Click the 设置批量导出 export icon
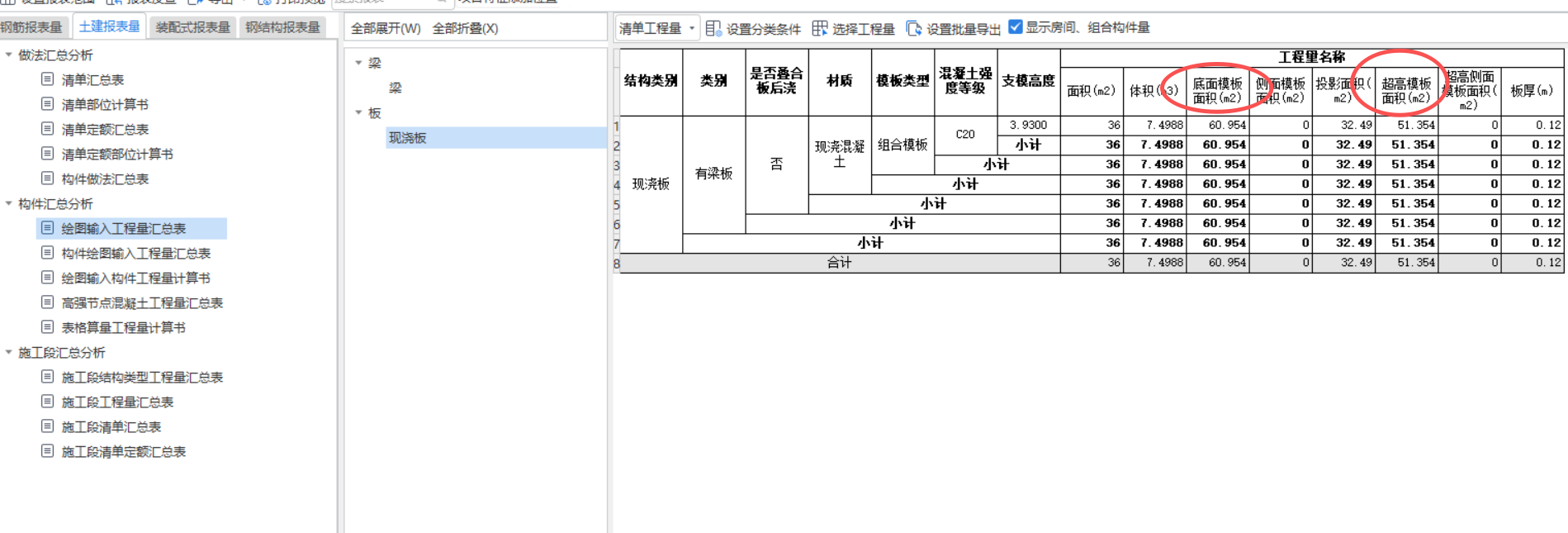This screenshot has width=1568, height=533. pos(913,28)
